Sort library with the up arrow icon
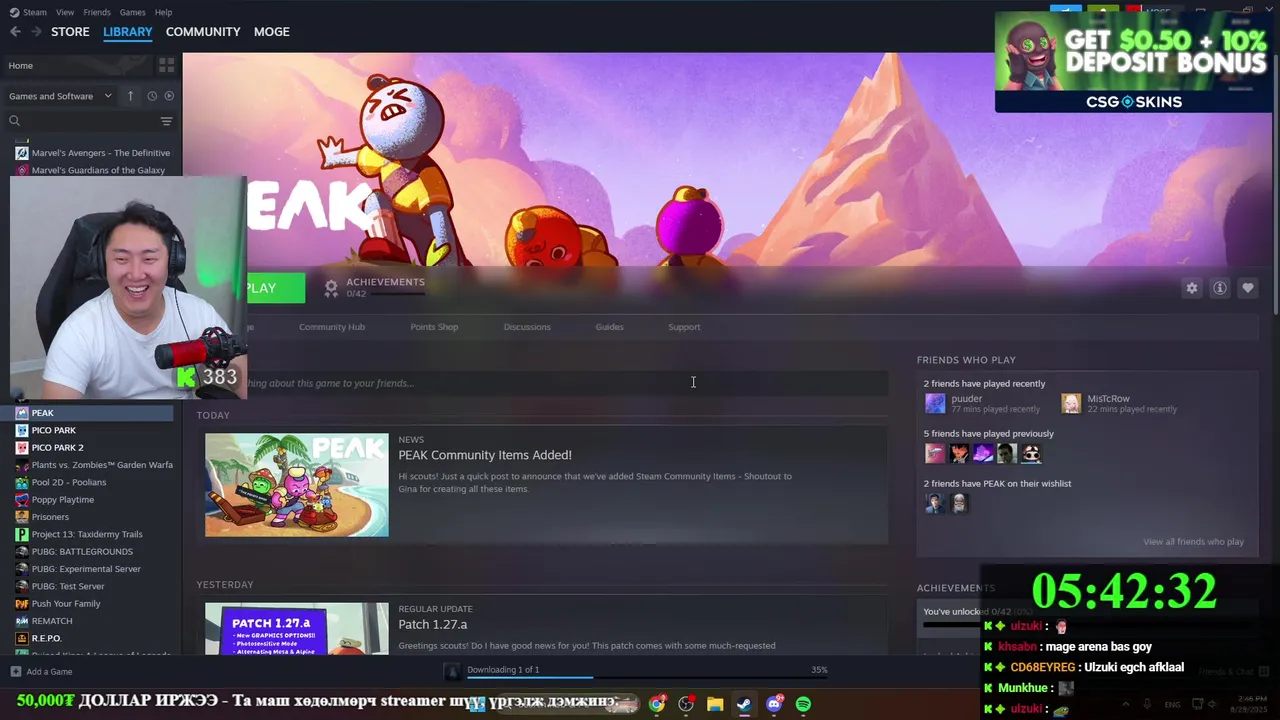 [x=130, y=96]
